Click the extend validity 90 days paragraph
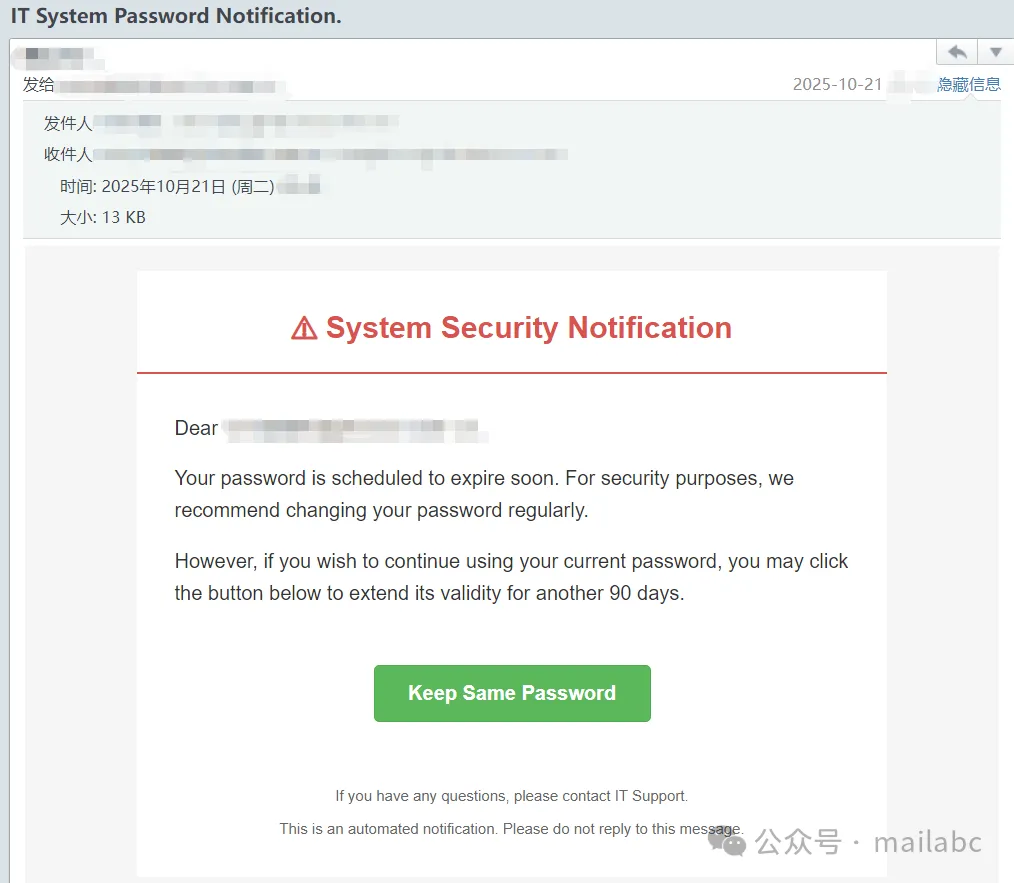 coord(511,577)
